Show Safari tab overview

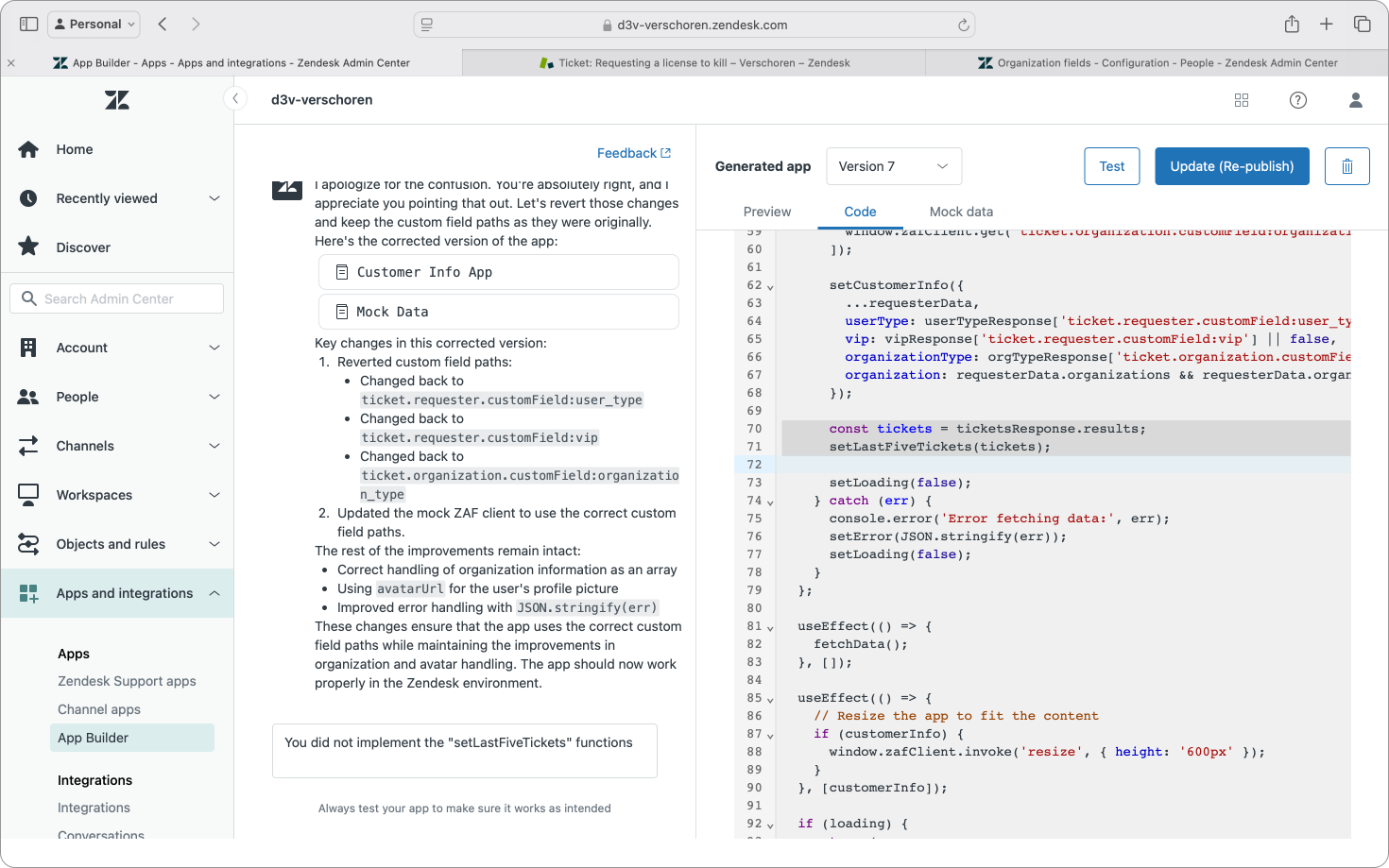tap(1362, 24)
